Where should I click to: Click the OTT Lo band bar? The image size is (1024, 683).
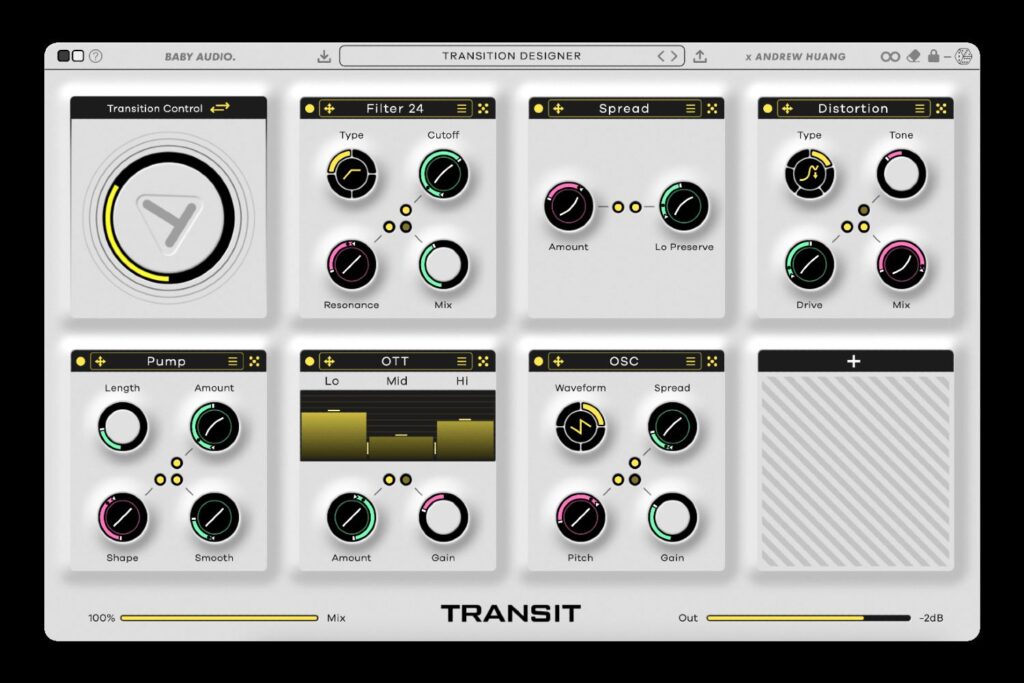pyautogui.click(x=334, y=435)
